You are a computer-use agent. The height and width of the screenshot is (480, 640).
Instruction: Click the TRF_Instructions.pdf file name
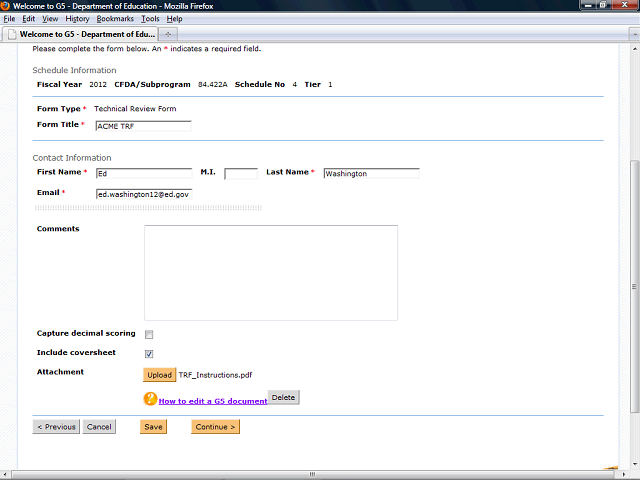[215, 375]
